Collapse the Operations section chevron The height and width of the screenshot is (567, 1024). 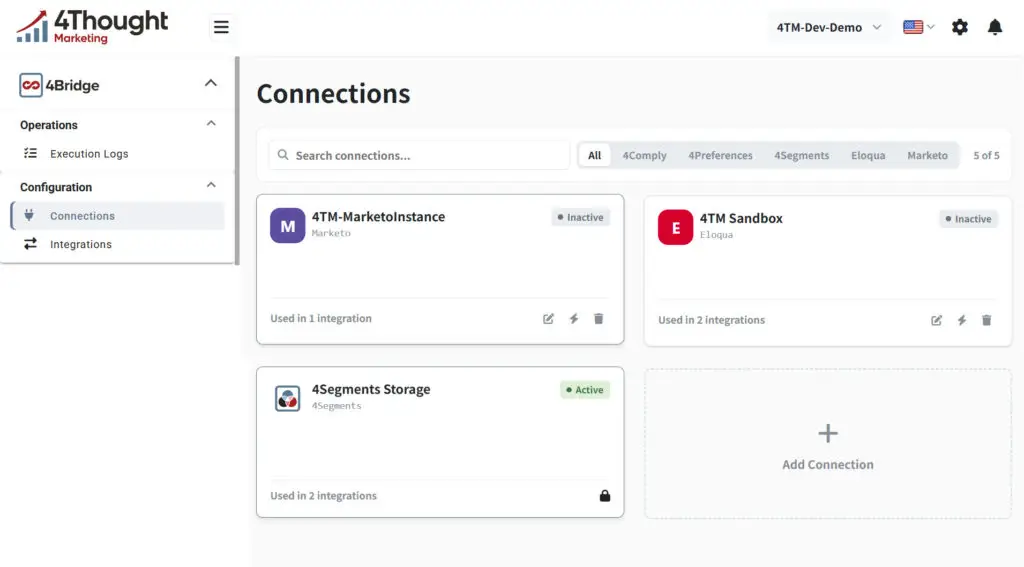pos(211,123)
